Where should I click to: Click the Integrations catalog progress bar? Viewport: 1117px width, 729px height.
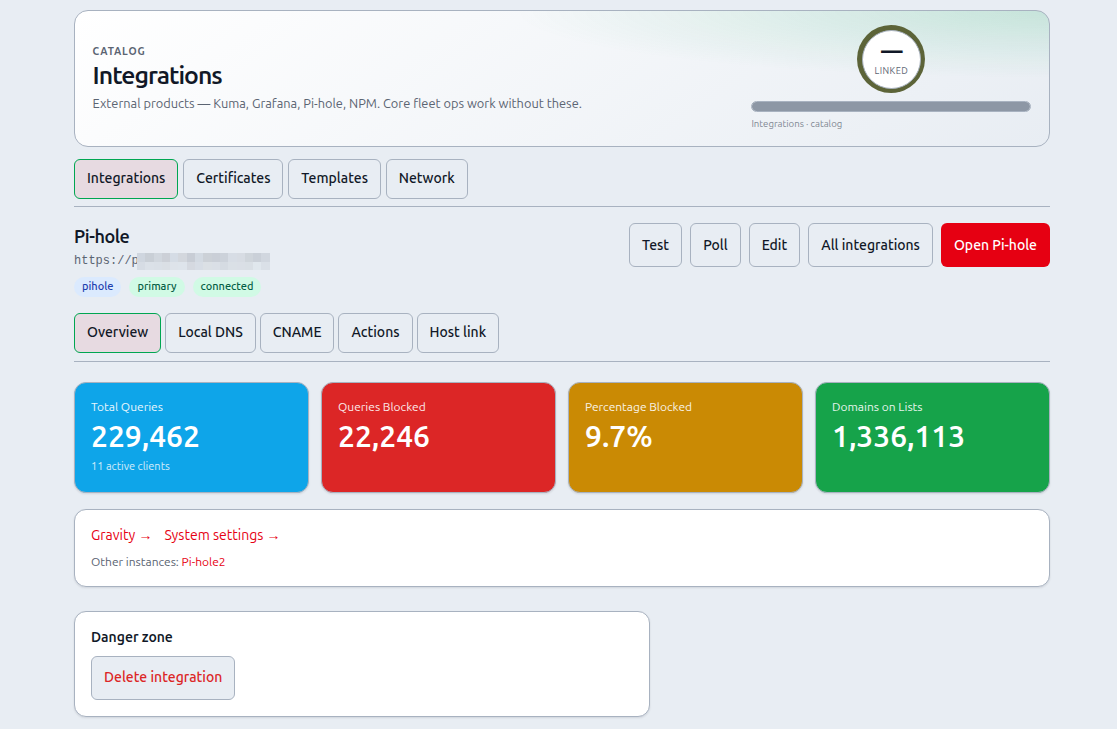[890, 107]
